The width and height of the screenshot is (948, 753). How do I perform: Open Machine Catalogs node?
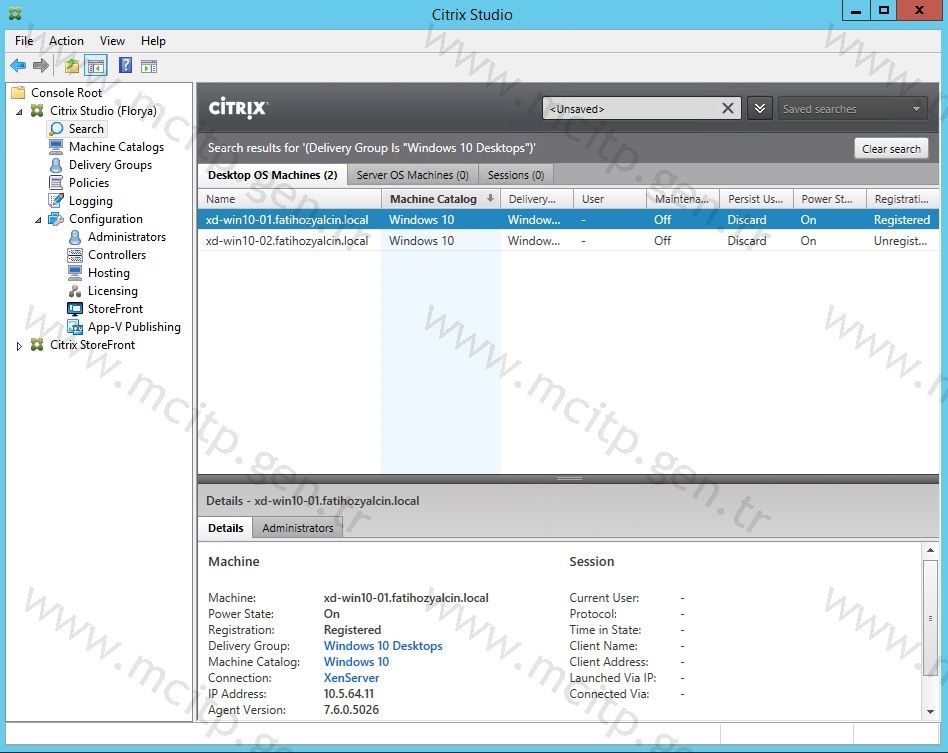pyautogui.click(x=116, y=146)
